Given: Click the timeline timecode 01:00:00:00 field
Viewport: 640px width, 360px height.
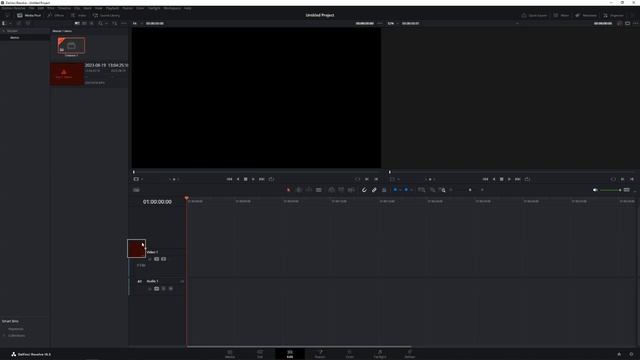Looking at the screenshot, I should point(157,202).
